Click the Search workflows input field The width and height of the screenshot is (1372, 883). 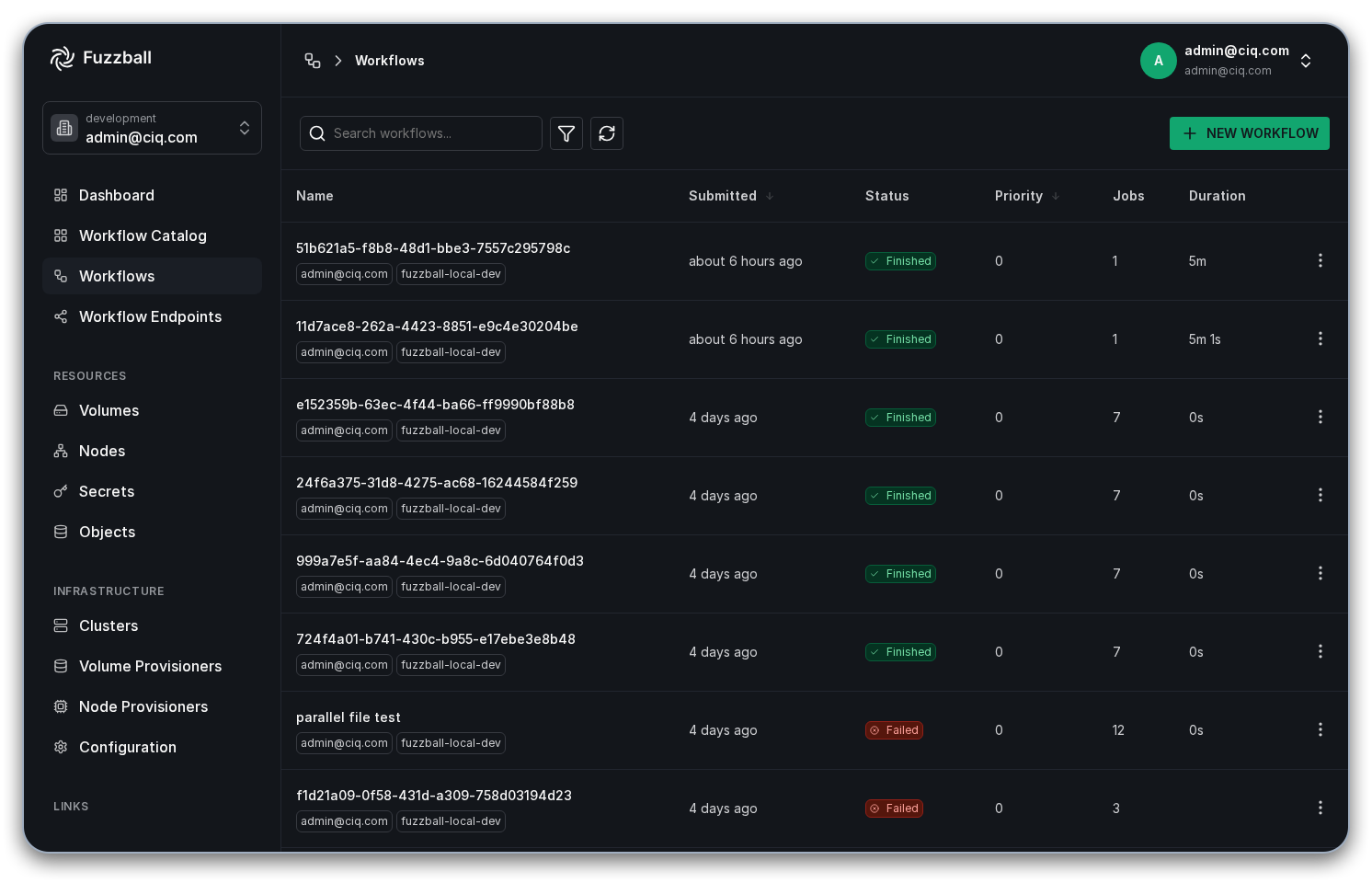[421, 133]
